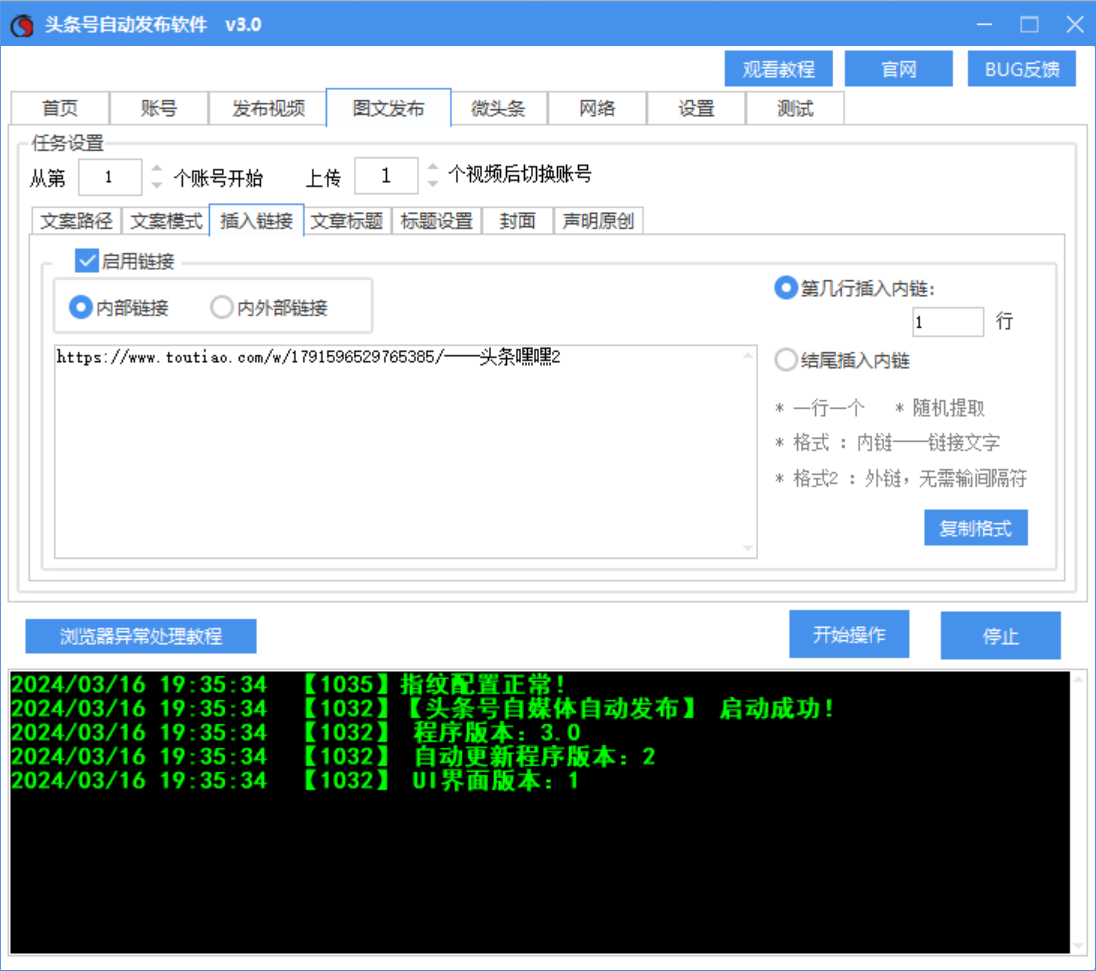Decrease the upload count before switching
The width and height of the screenshot is (1096, 971).
click(x=433, y=184)
